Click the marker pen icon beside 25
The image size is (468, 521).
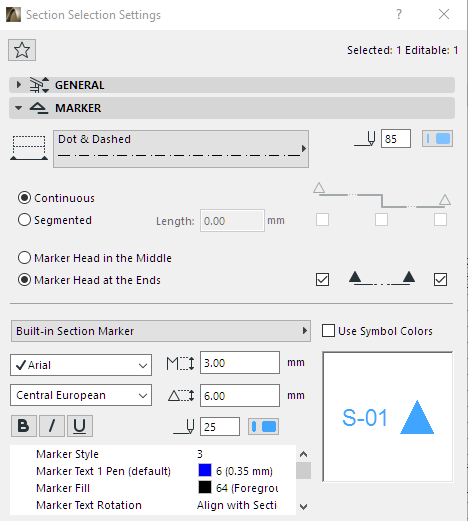184,427
